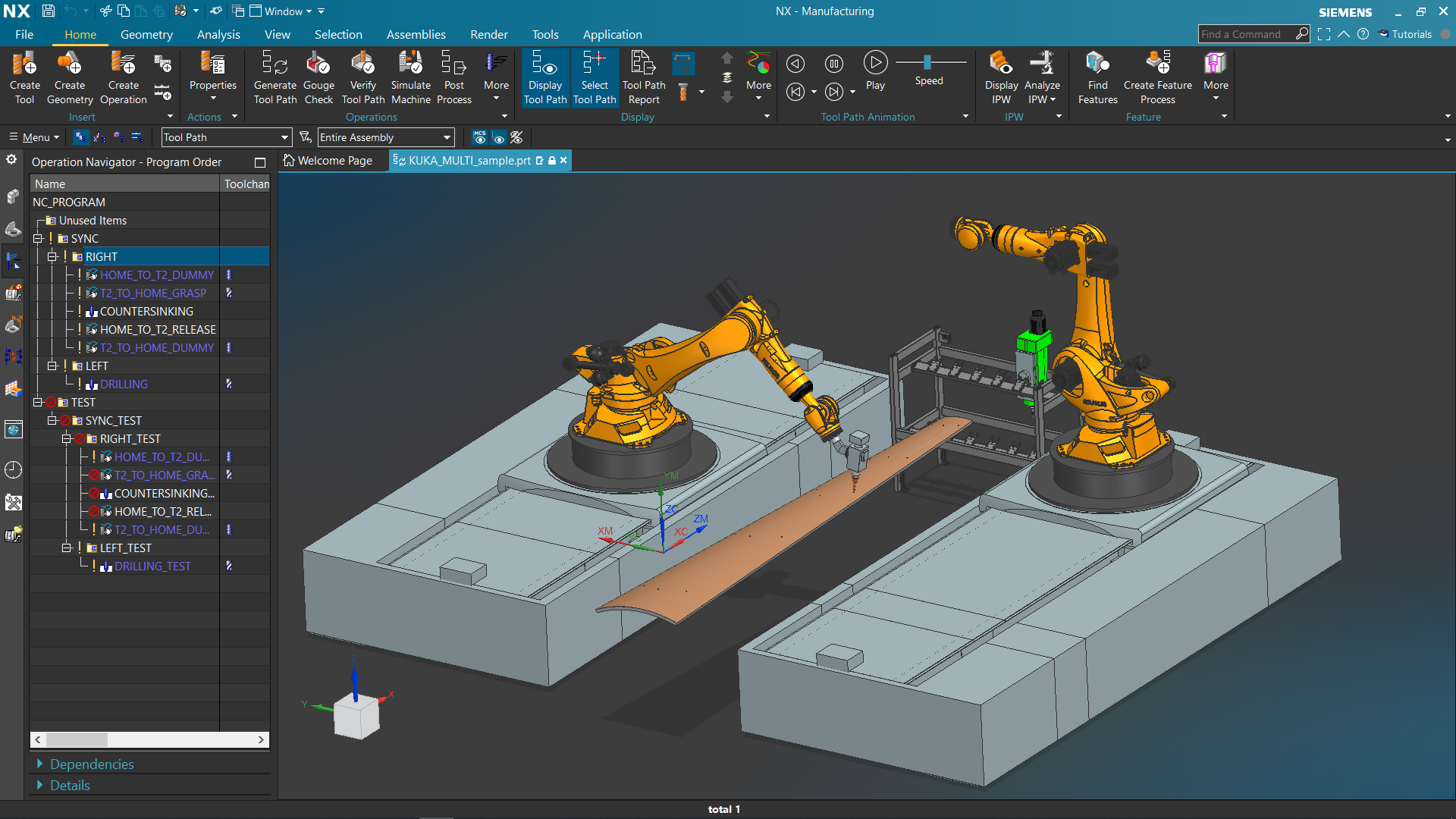1456x819 pixels.
Task: Collapse the LEFT program group
Action: [52, 366]
